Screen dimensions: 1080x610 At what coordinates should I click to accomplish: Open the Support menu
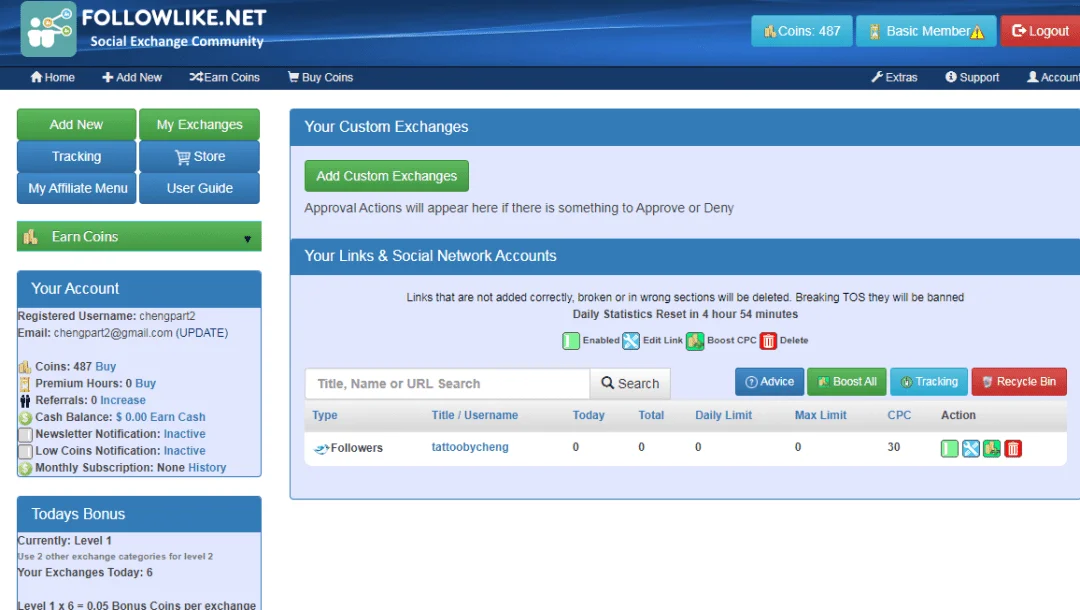[972, 78]
